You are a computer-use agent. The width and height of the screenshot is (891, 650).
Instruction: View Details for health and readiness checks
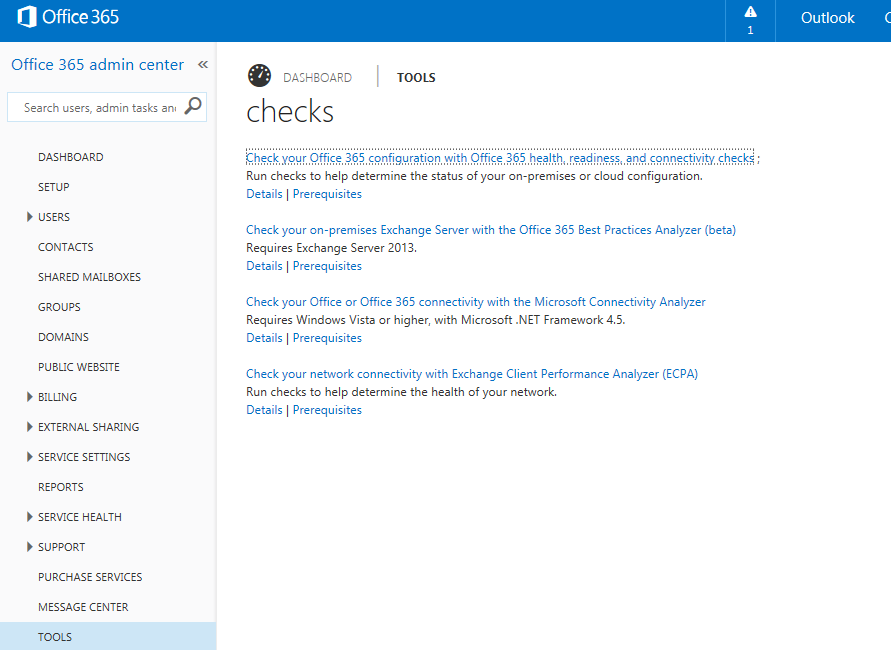click(264, 194)
